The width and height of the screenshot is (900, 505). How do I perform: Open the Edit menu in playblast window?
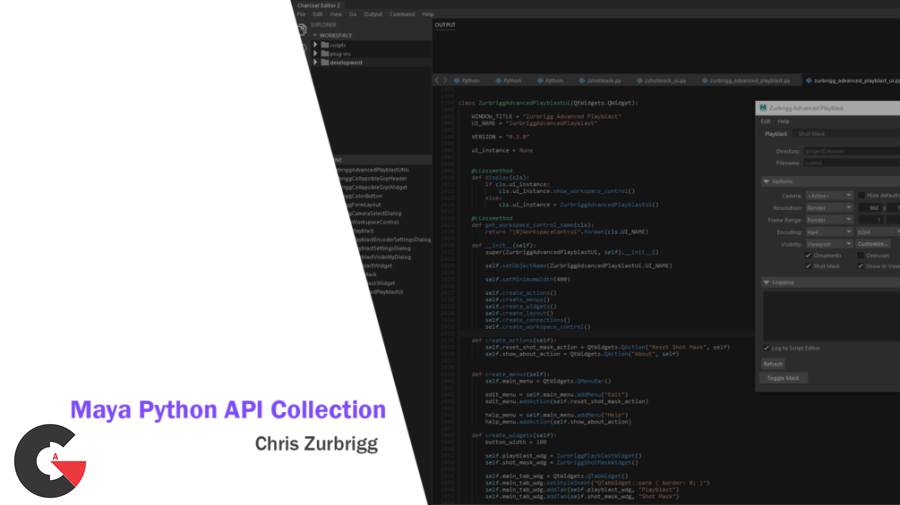point(766,122)
